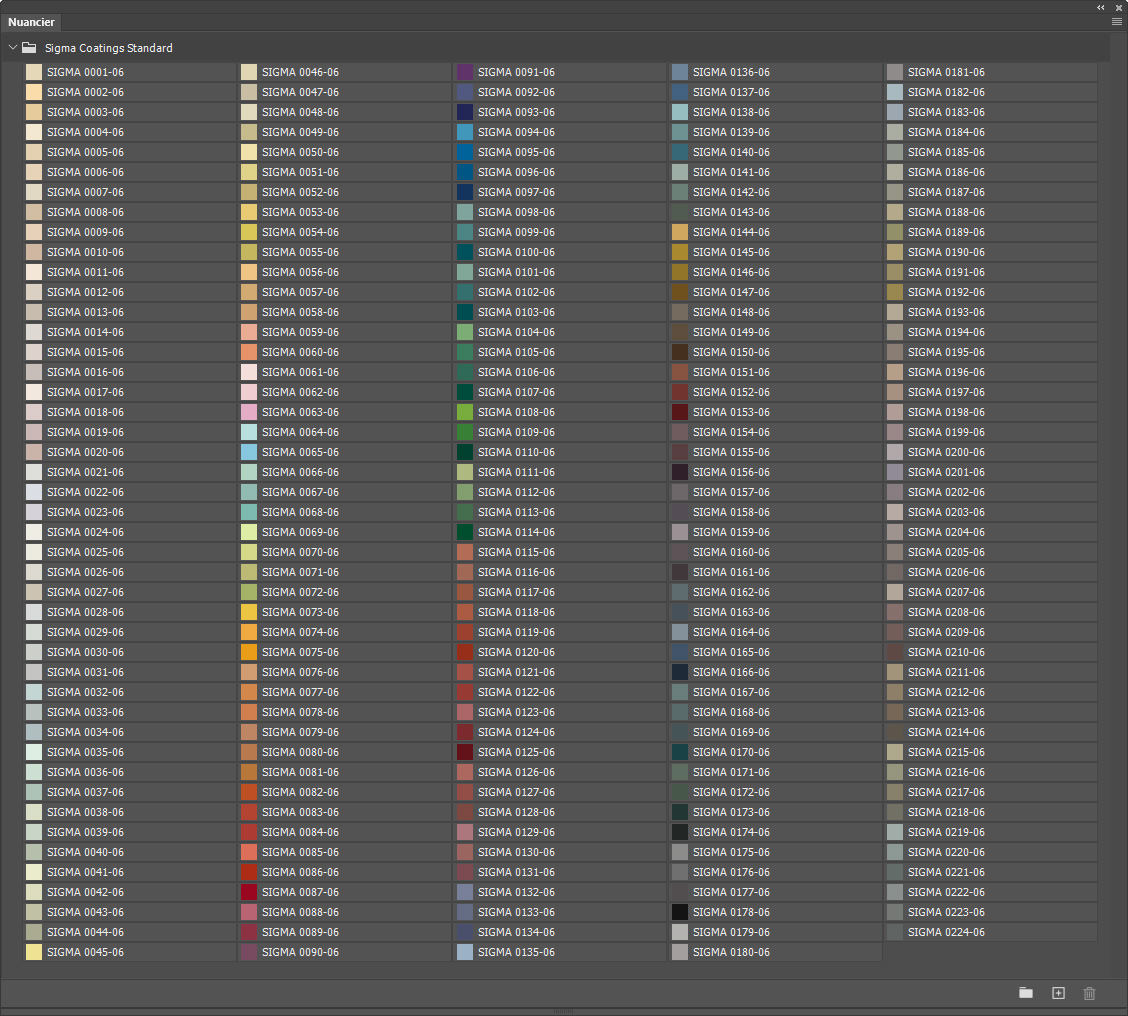Click the SIGMA 0114-06 label
This screenshot has width=1128, height=1016.
click(516, 532)
